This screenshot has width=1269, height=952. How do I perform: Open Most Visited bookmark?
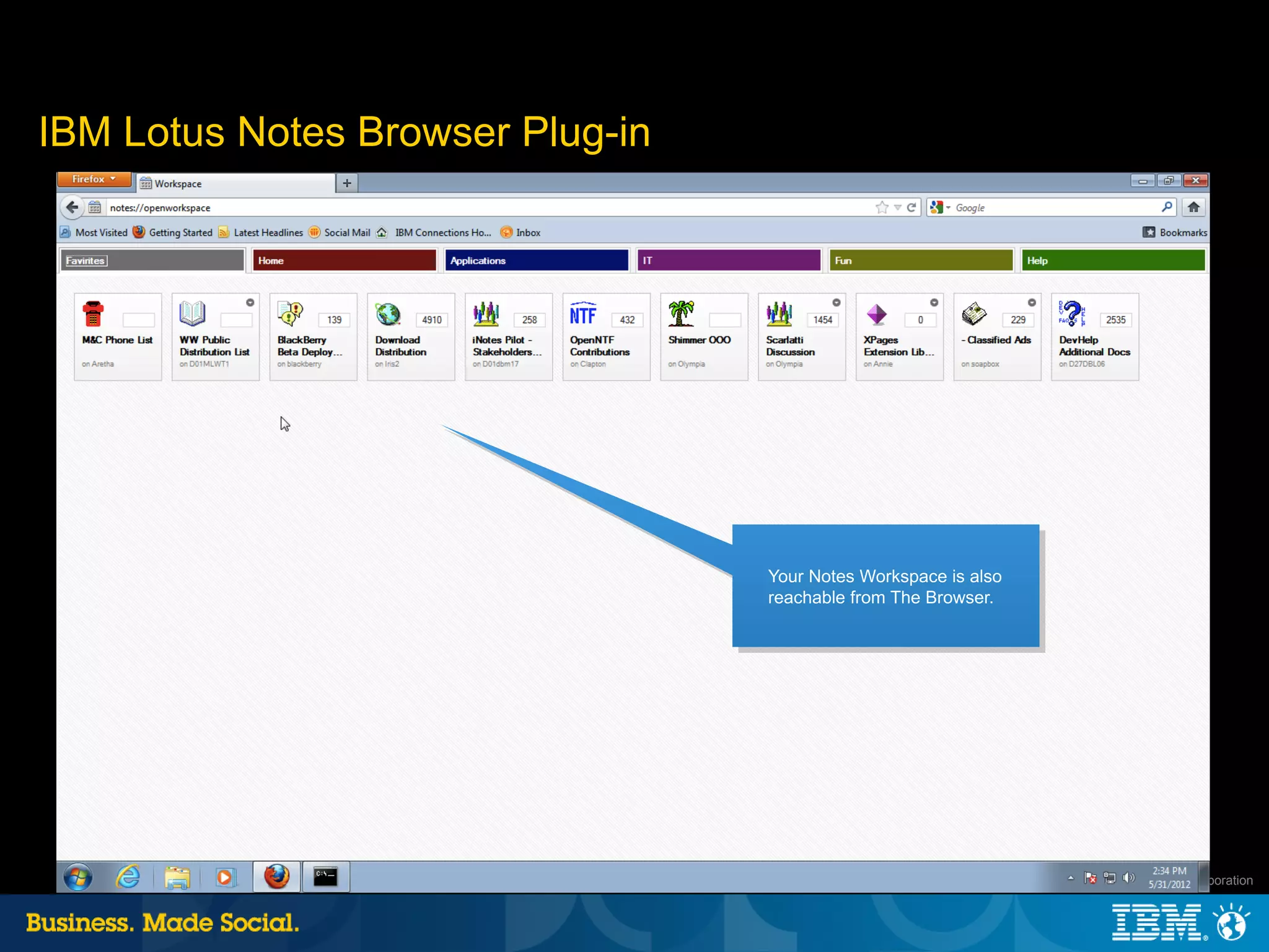click(x=94, y=232)
